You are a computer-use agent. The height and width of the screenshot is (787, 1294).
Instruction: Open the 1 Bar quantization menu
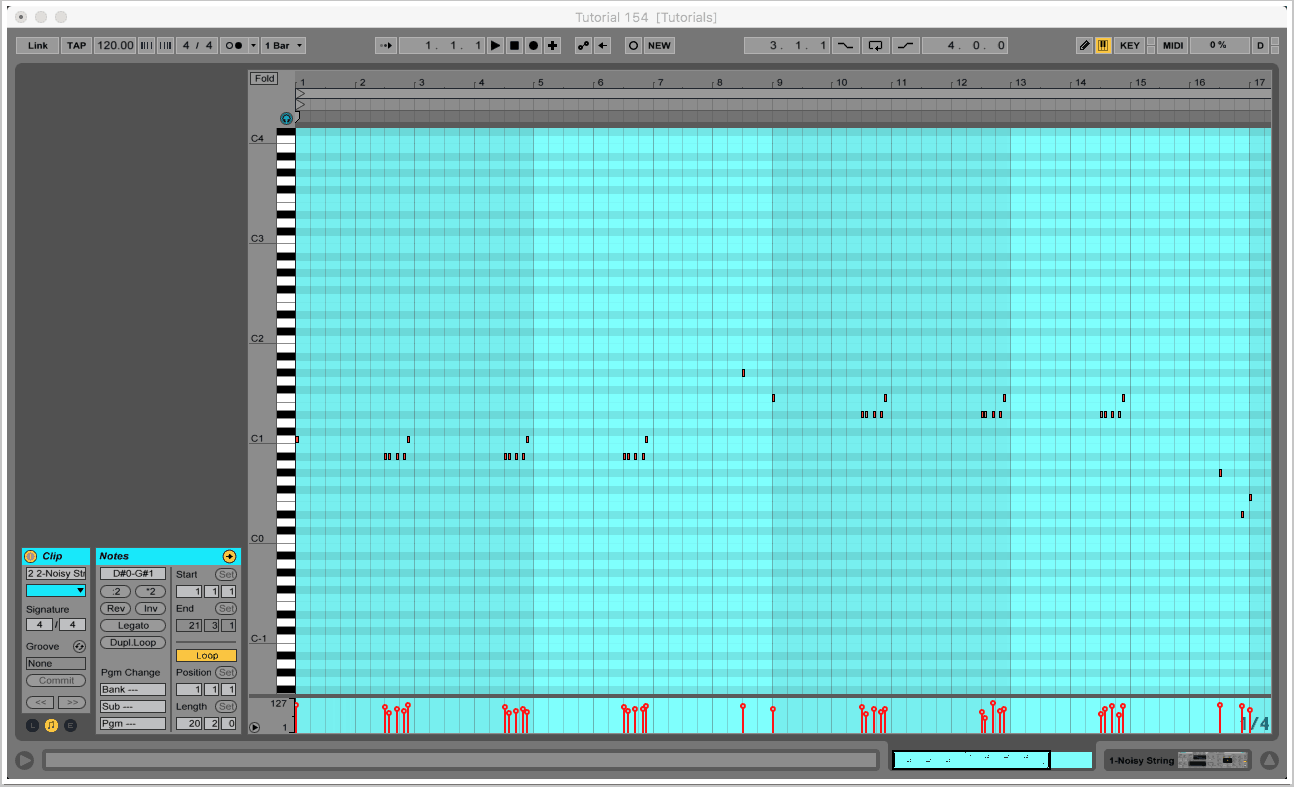pyautogui.click(x=284, y=46)
